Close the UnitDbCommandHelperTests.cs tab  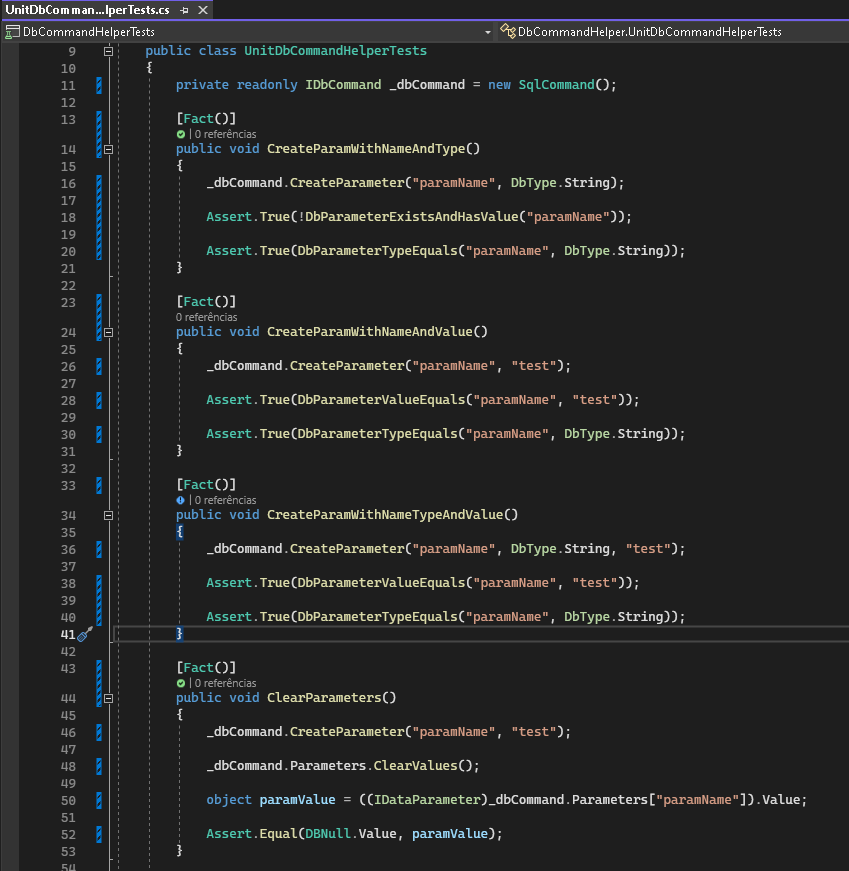pyautogui.click(x=203, y=10)
